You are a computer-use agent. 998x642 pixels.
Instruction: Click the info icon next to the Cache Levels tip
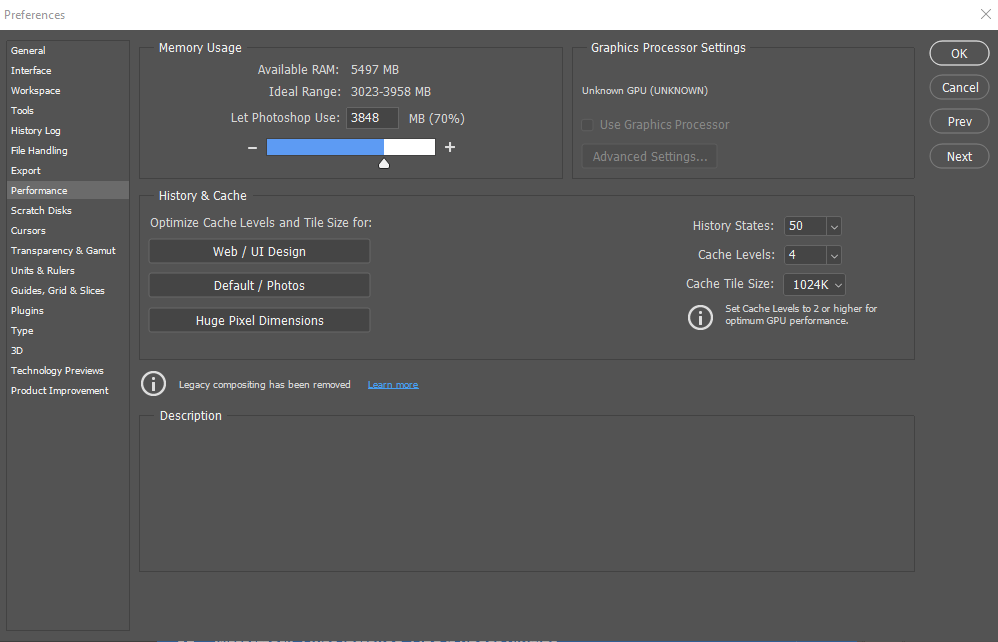700,317
